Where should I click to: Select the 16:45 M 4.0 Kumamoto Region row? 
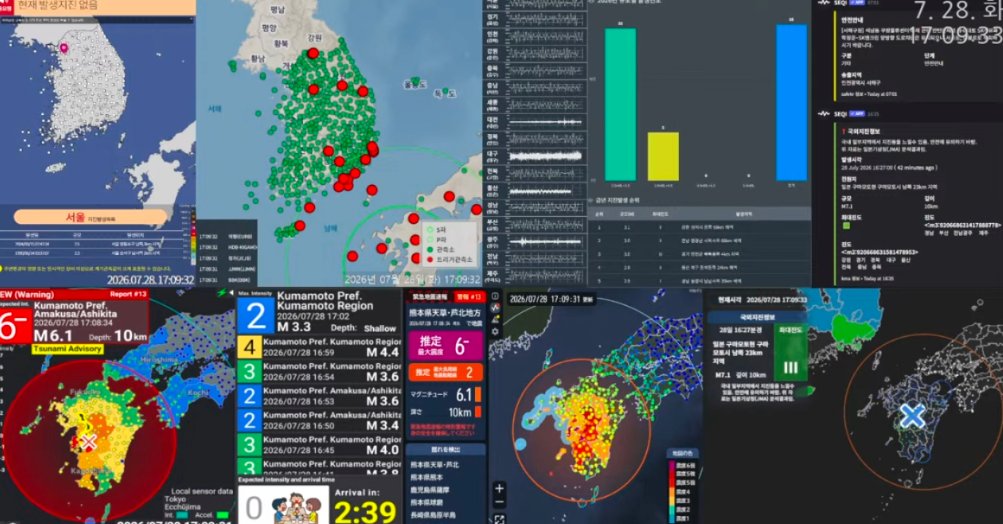pyautogui.click(x=320, y=445)
